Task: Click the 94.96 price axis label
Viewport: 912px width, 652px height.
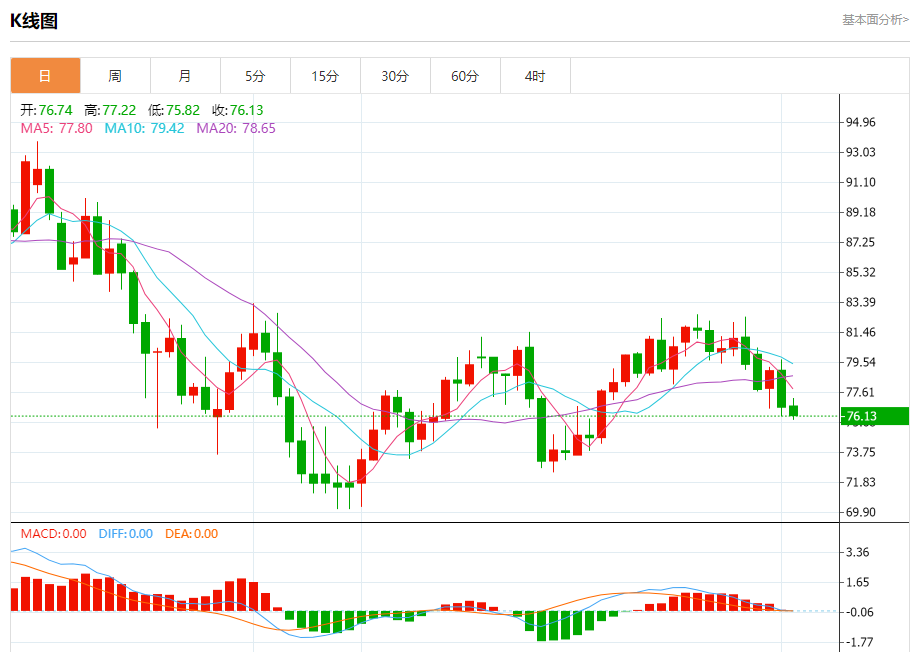Action: pyautogui.click(x=860, y=122)
